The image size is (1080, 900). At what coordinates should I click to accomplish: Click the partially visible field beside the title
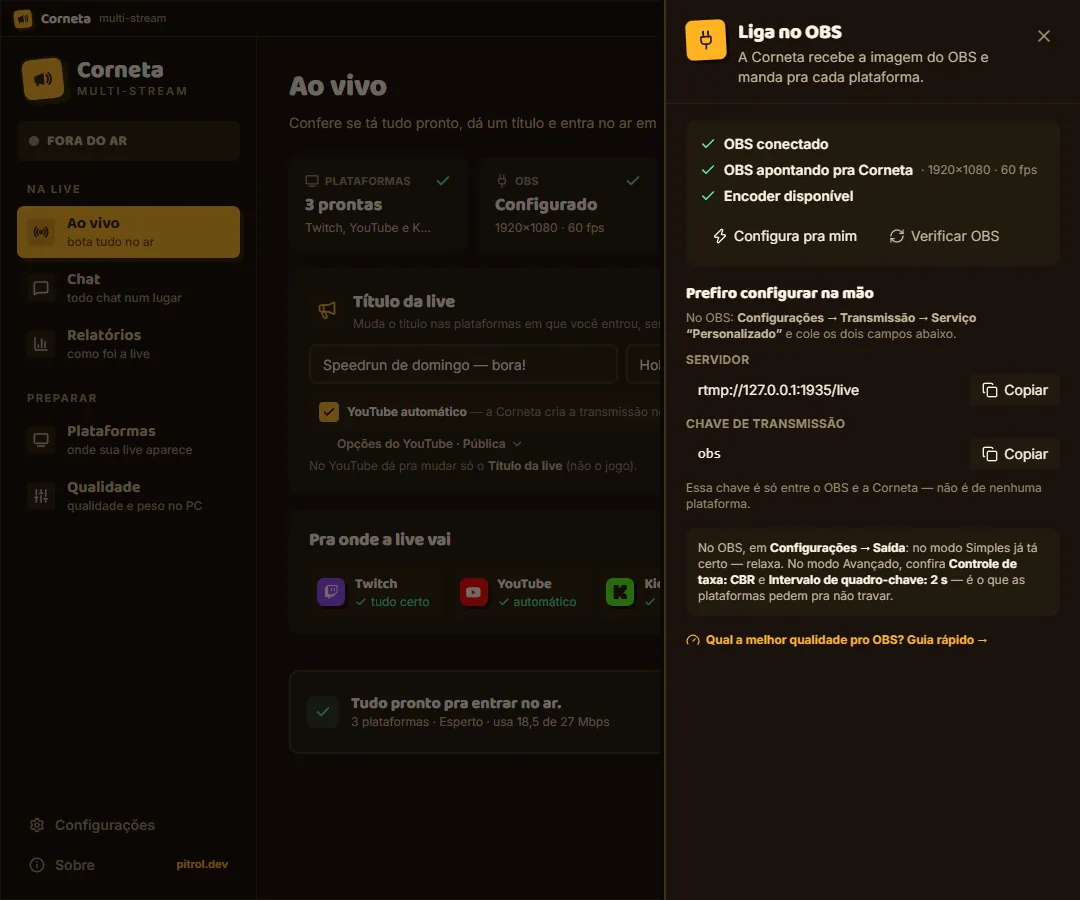point(643,364)
